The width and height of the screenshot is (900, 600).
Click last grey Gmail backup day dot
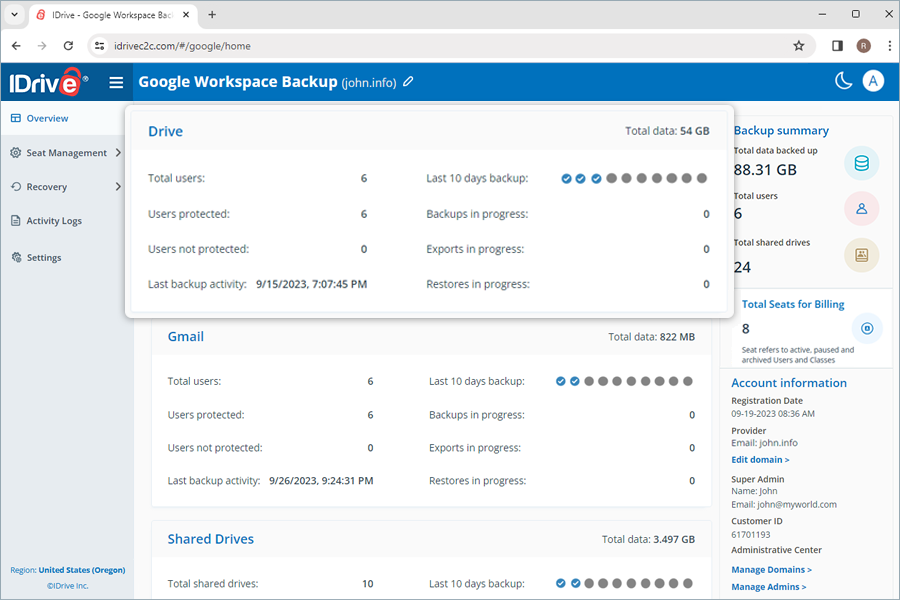click(x=688, y=381)
